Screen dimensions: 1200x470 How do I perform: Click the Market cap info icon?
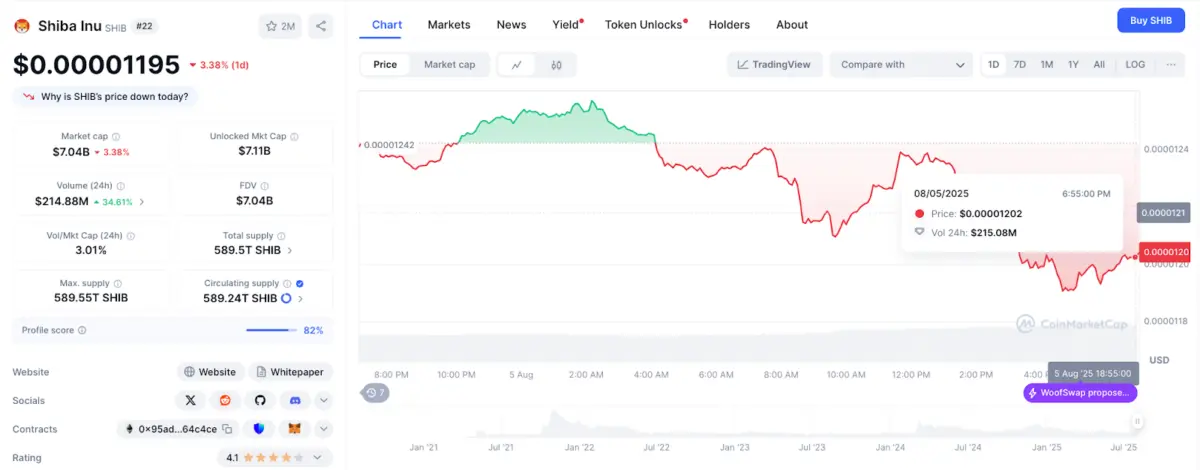click(116, 136)
